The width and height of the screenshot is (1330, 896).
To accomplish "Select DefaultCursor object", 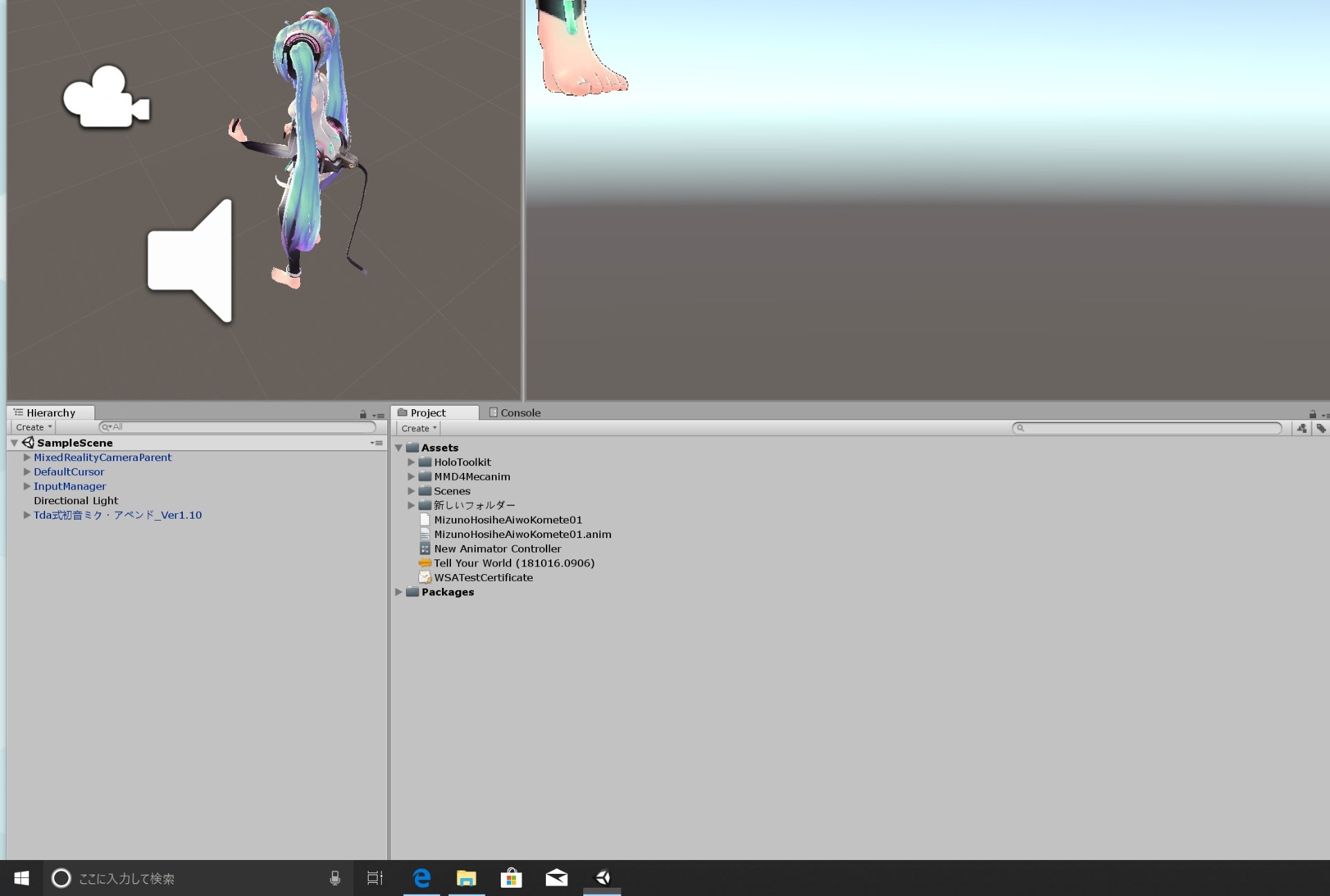I will tap(69, 472).
